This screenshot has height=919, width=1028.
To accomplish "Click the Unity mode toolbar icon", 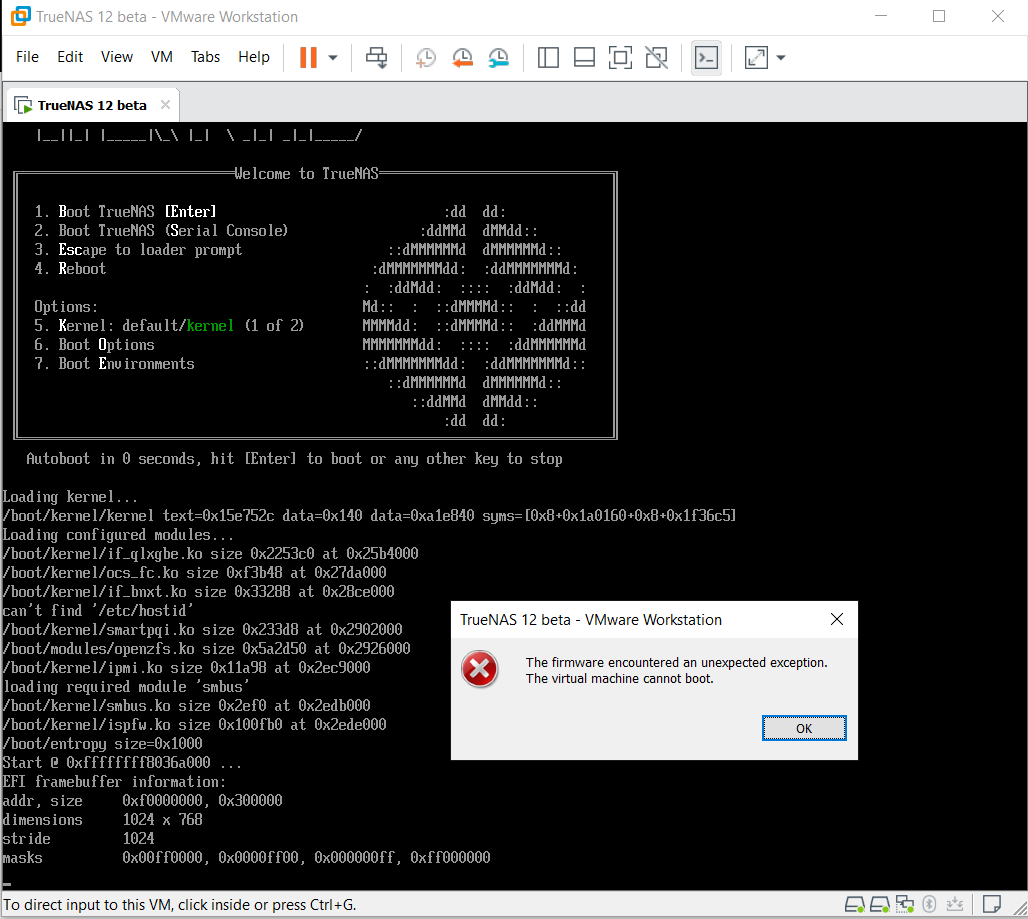I will coord(656,58).
